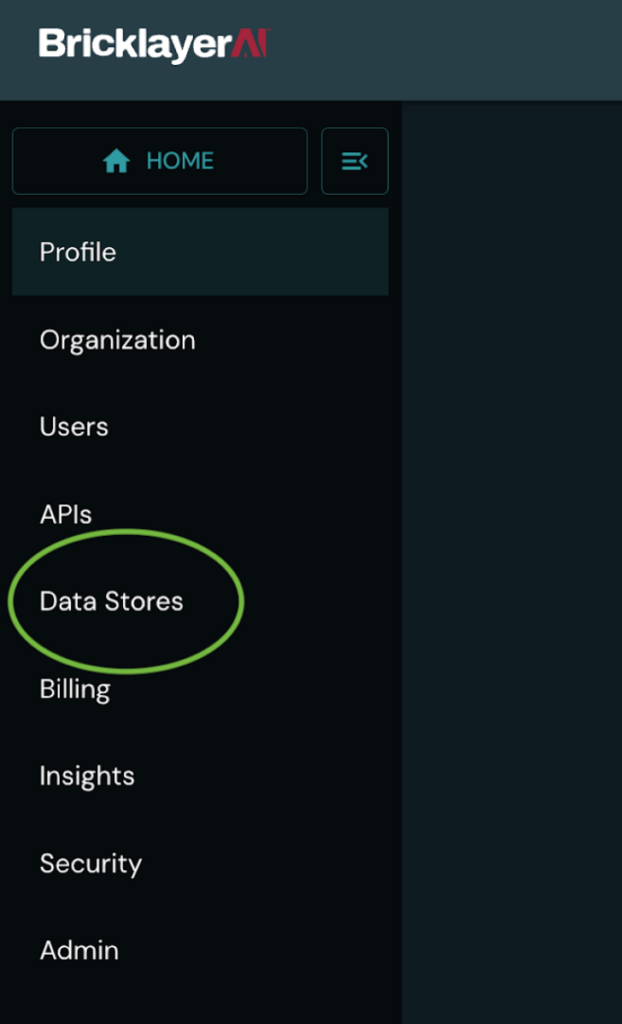
Task: Collapse the sidebar using the collapse icon
Action: pyautogui.click(x=355, y=160)
